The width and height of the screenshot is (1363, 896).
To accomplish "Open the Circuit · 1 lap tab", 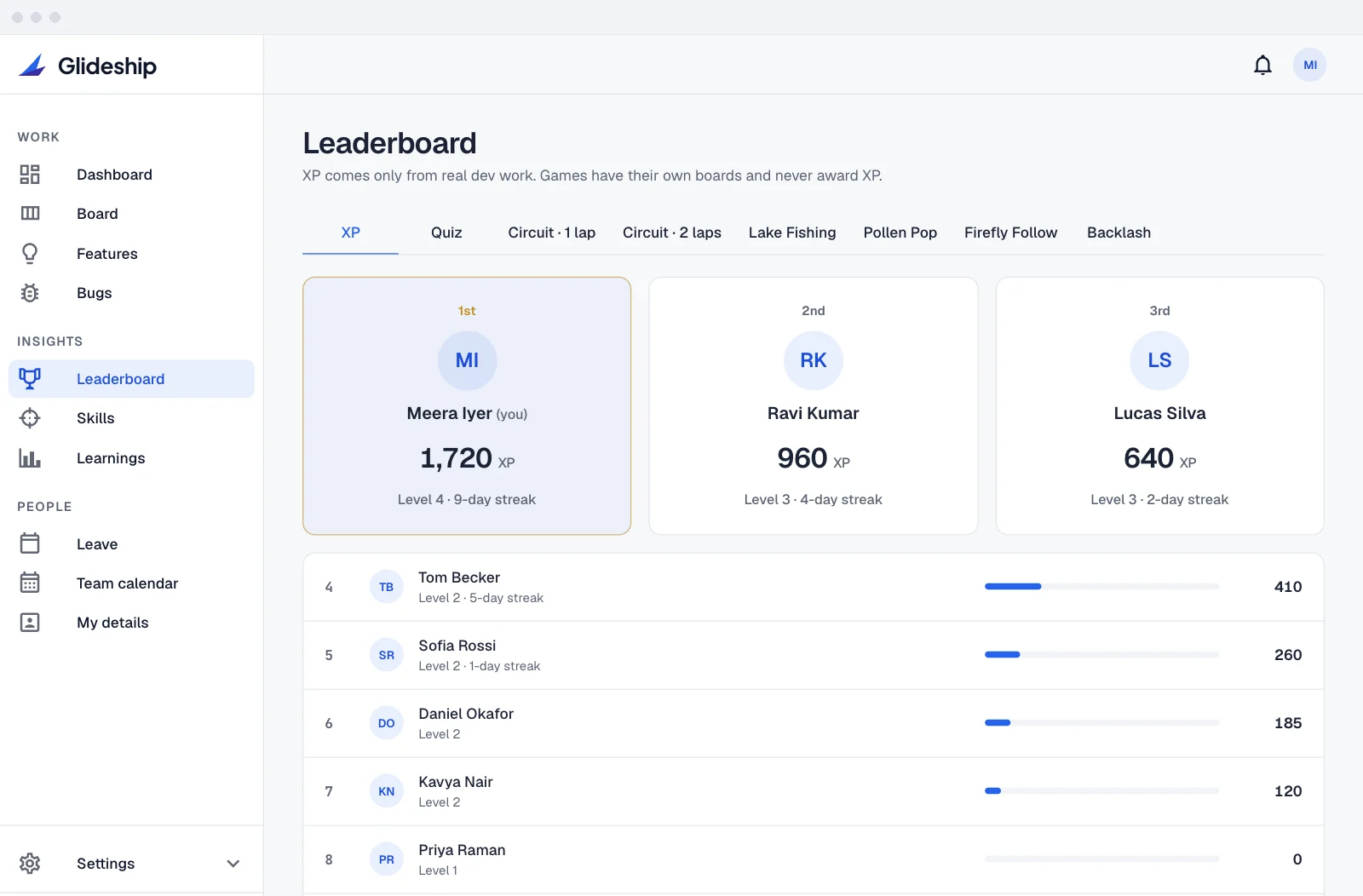I will point(552,233).
